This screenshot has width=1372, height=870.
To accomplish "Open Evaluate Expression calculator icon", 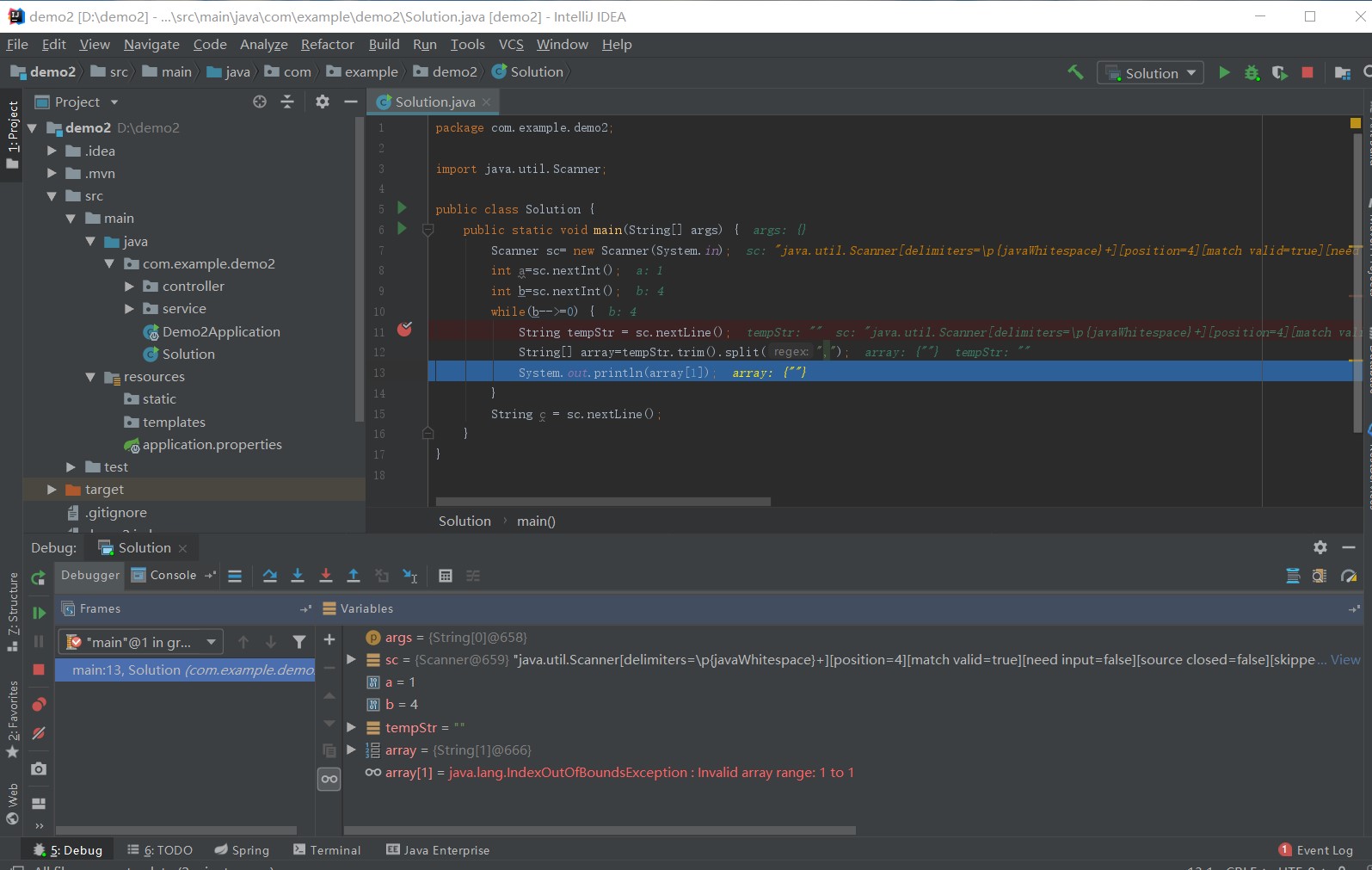I will coord(446,576).
